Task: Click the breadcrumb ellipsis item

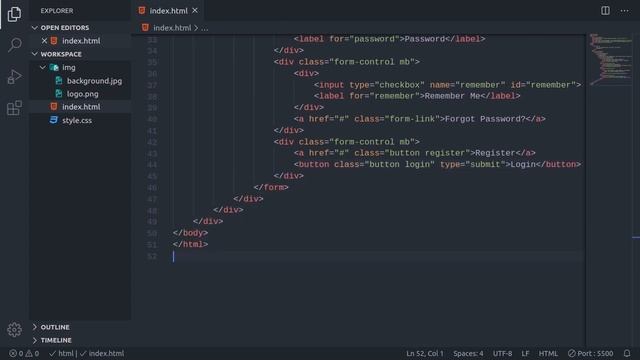Action: click(x=204, y=28)
